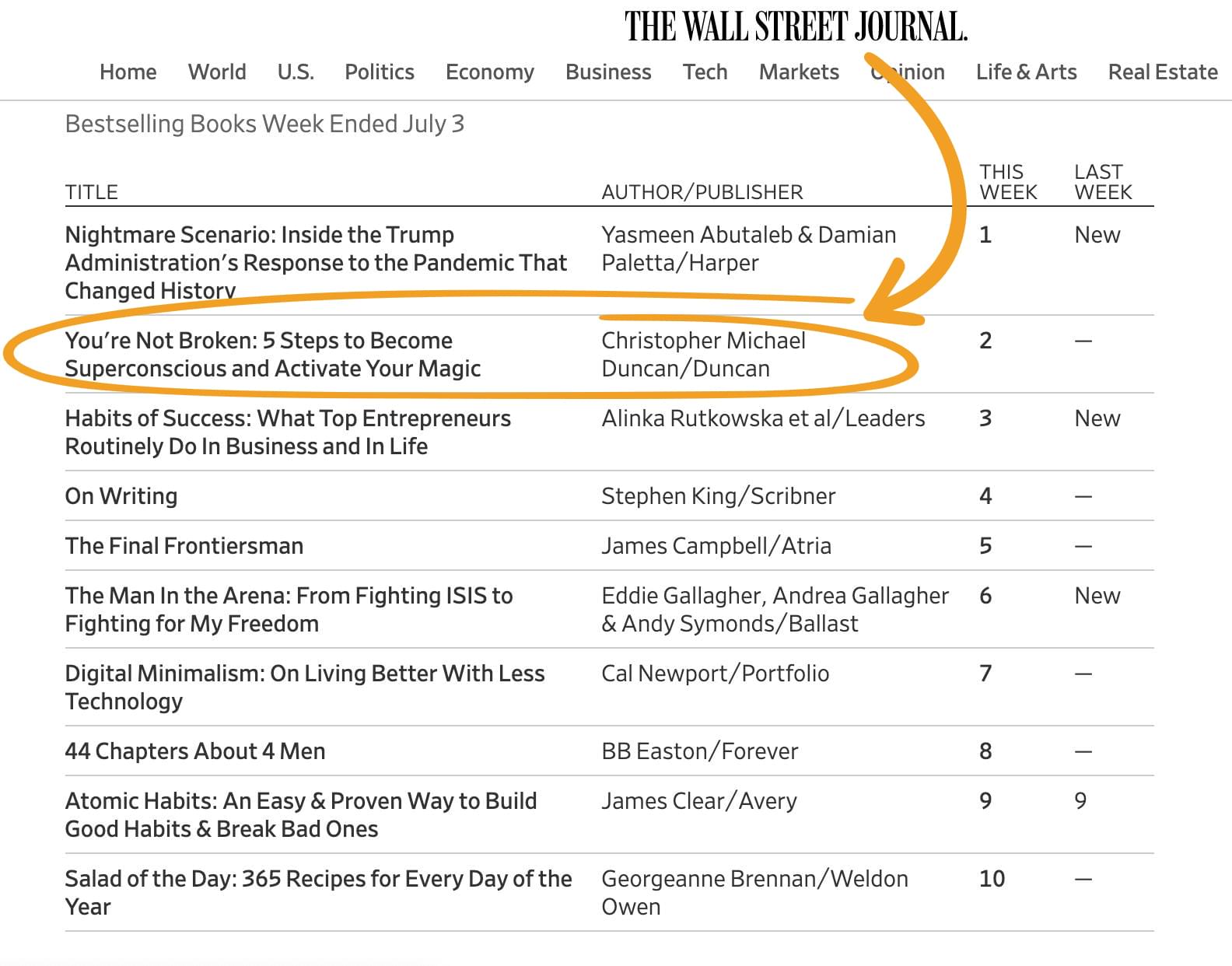Select the Digital Minimalism book title
Viewport: 1232px width, 966px height.
point(305,688)
